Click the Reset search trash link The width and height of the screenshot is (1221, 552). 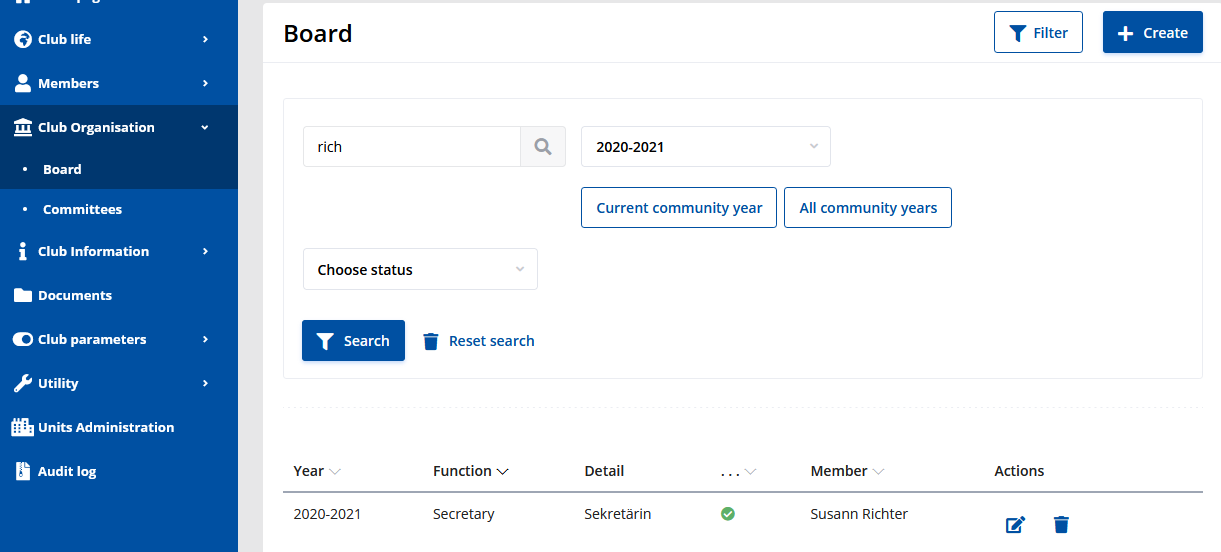pyautogui.click(x=479, y=341)
